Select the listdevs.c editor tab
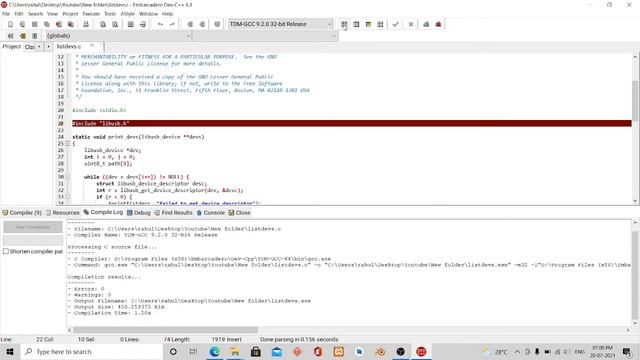 [69, 47]
